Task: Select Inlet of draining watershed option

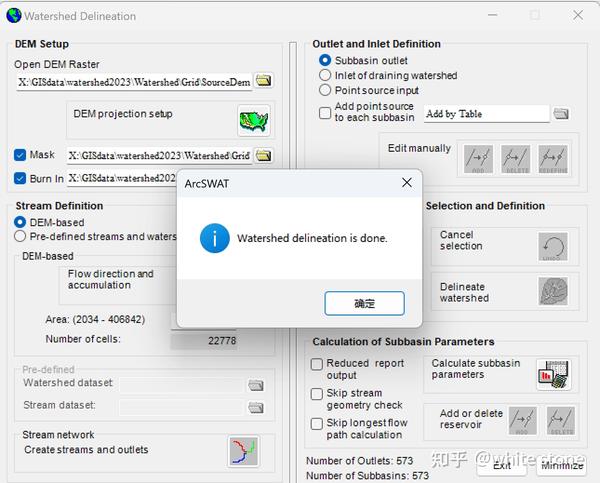Action: pyautogui.click(x=325, y=75)
